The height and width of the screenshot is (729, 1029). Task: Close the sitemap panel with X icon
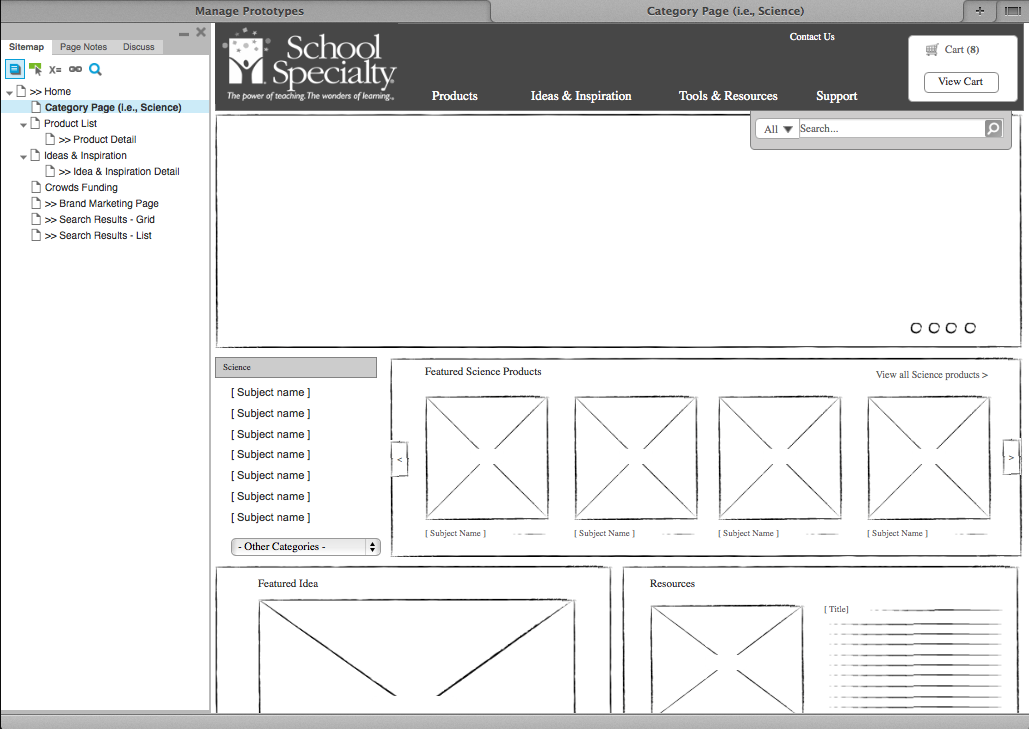click(201, 31)
